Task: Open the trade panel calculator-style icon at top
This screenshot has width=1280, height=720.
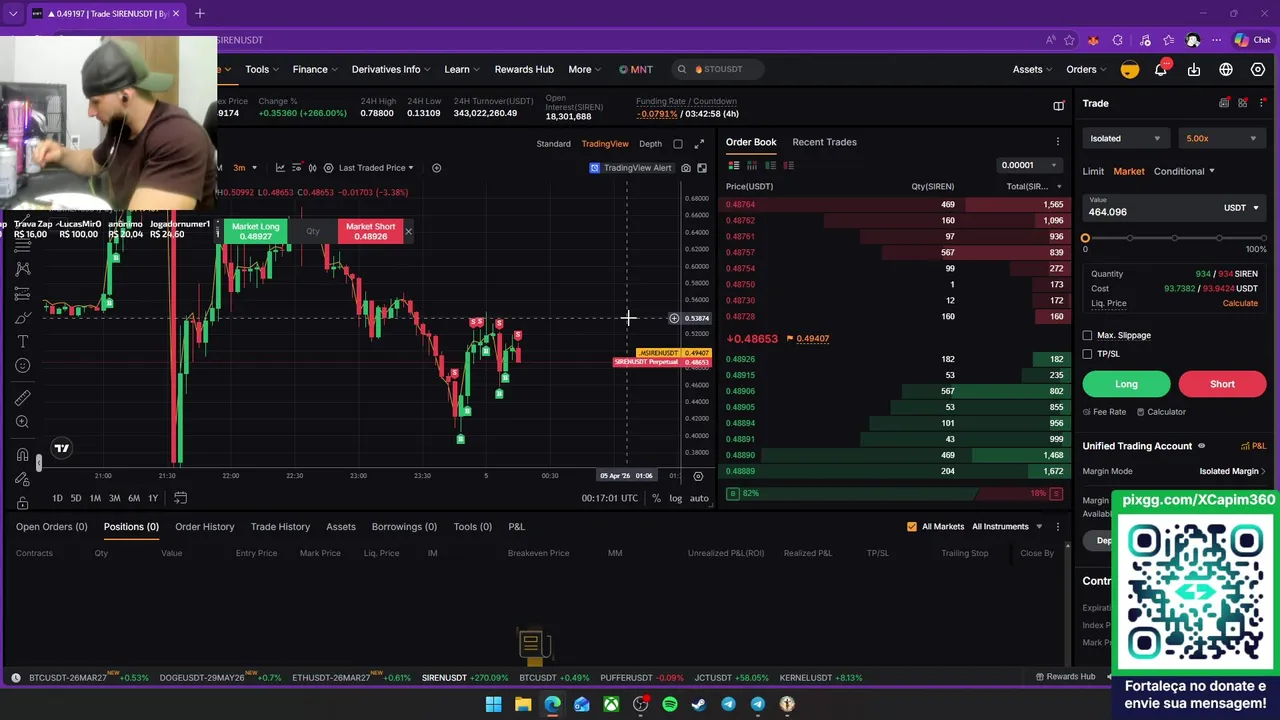Action: coord(1224,103)
